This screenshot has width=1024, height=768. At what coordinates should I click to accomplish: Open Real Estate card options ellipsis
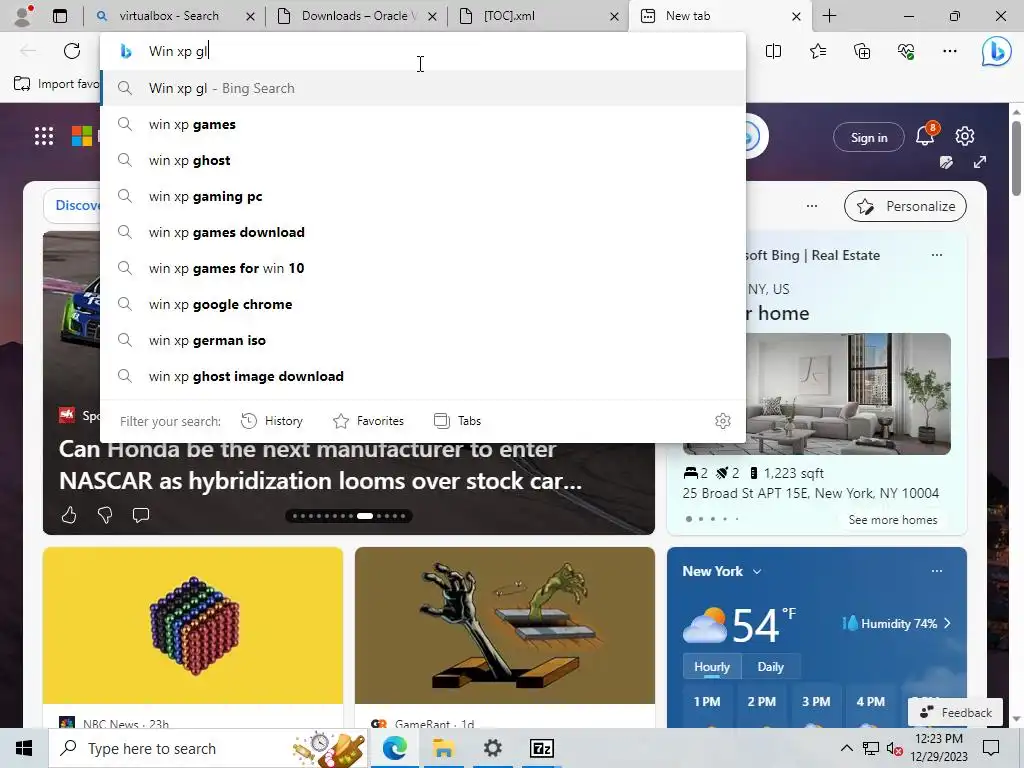pyautogui.click(x=936, y=255)
